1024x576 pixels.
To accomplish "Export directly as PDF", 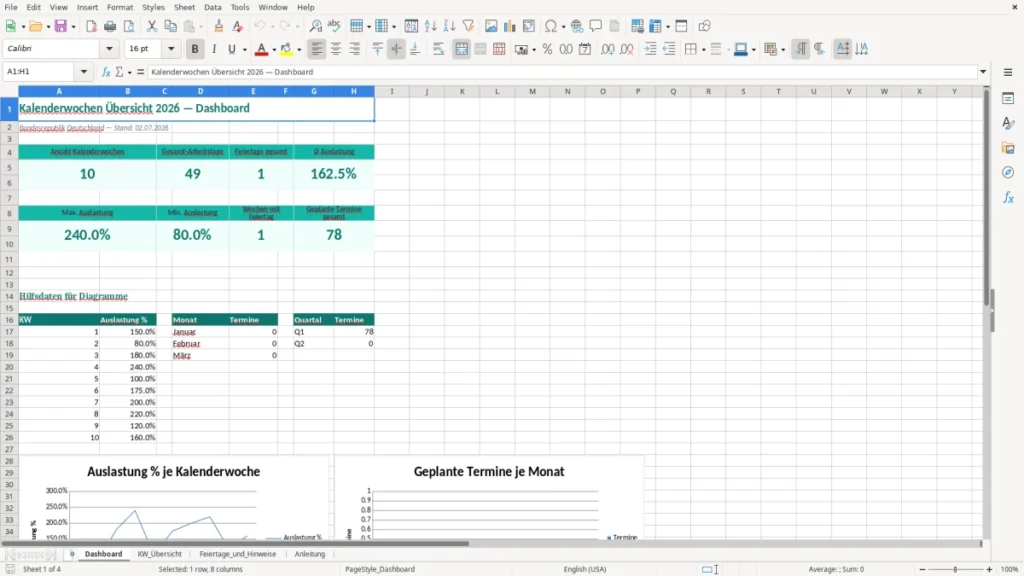I will [91, 26].
